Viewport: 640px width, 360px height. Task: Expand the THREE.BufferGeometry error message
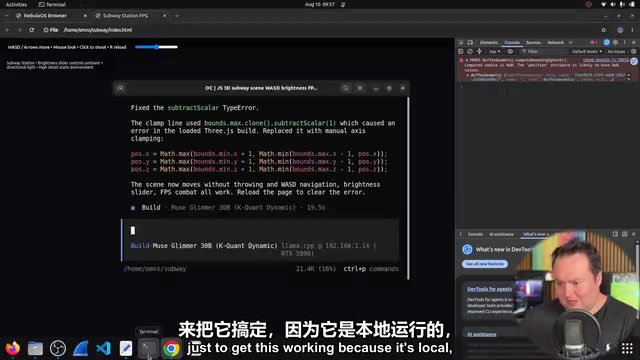pyautogui.click(x=467, y=60)
